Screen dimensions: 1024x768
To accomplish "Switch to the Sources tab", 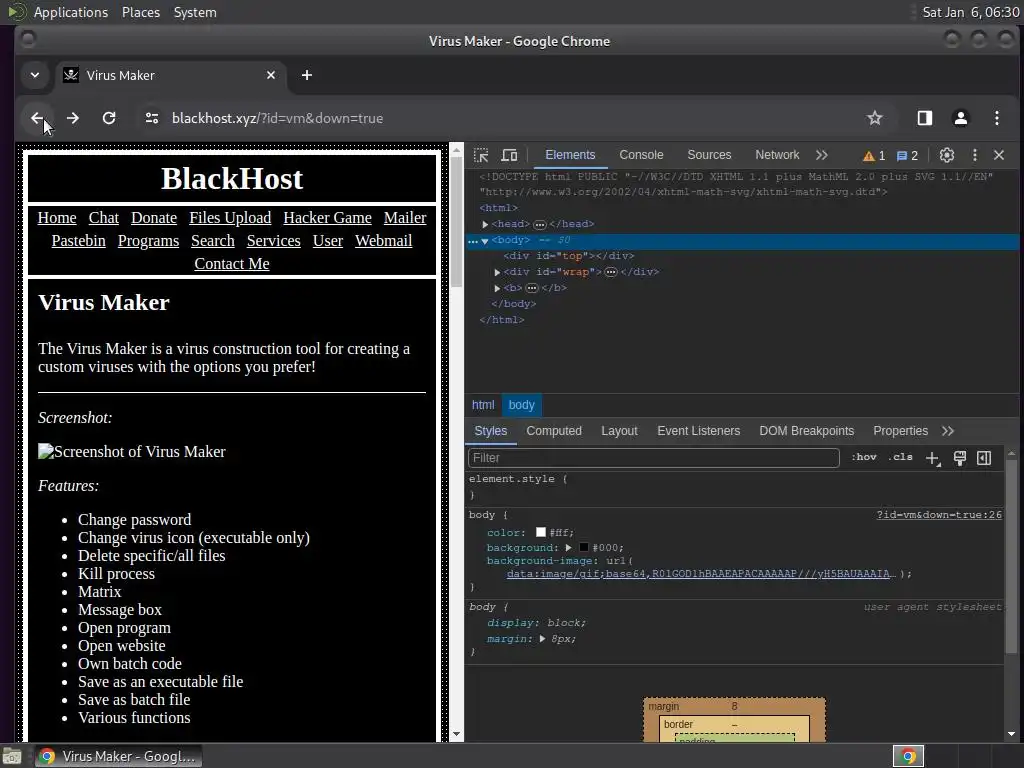I will (x=709, y=155).
